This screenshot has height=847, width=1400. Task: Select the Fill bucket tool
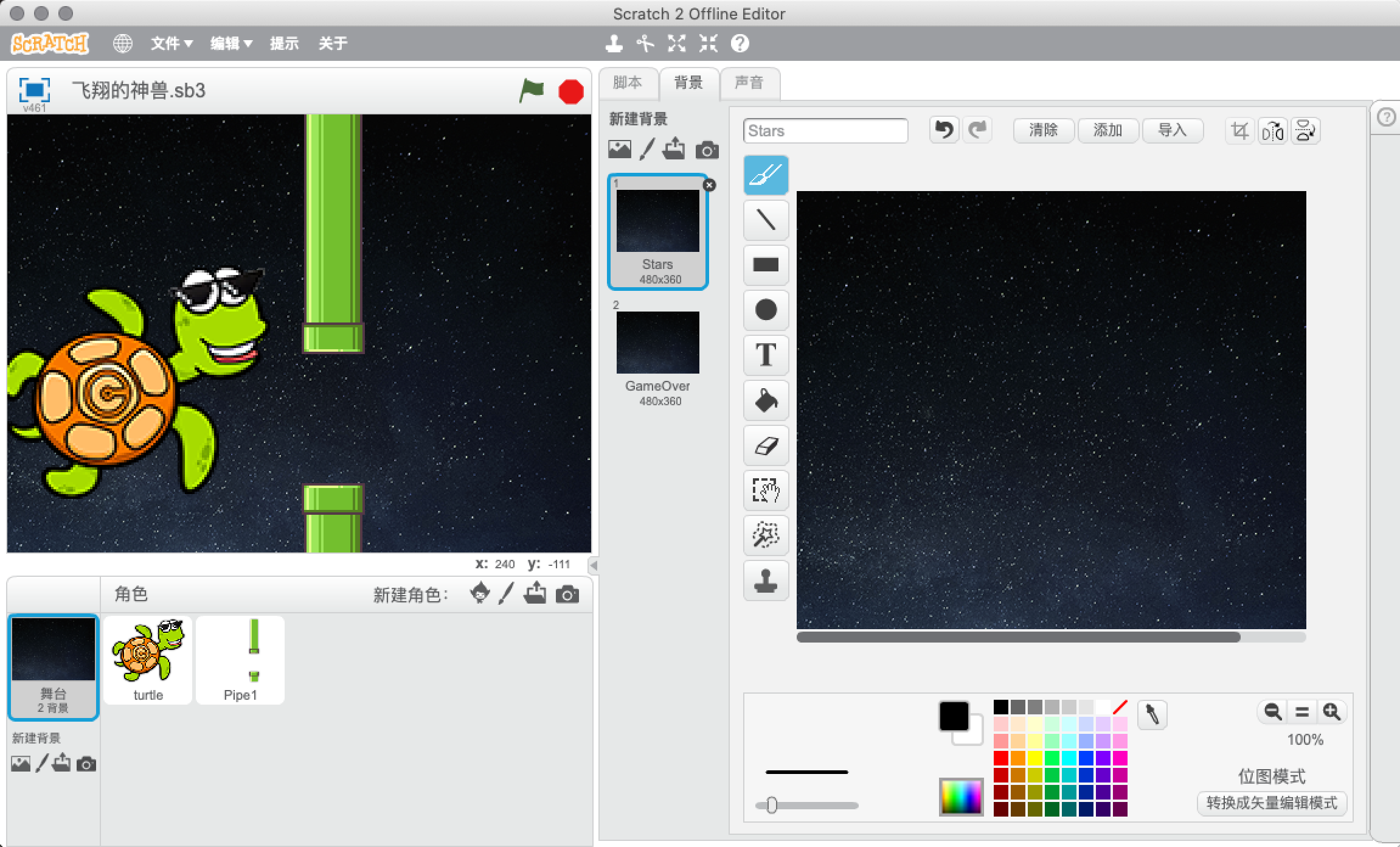pyautogui.click(x=766, y=400)
